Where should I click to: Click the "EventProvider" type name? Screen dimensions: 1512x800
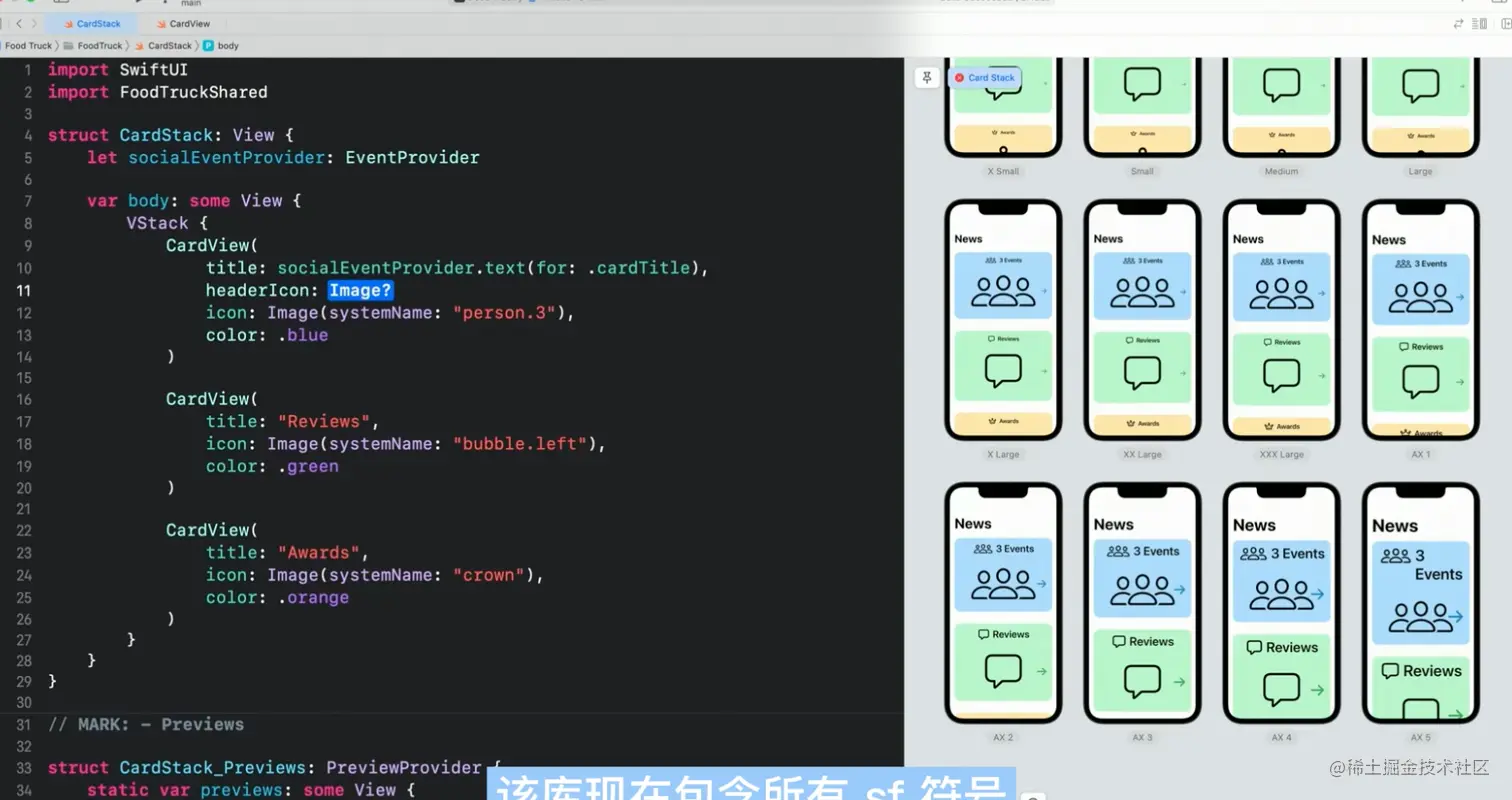click(412, 157)
